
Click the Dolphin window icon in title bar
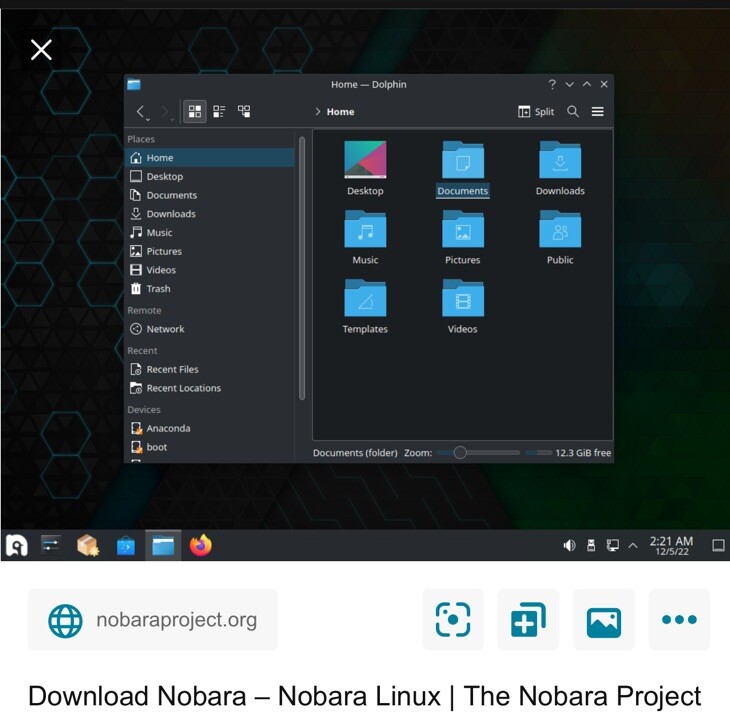click(x=134, y=84)
